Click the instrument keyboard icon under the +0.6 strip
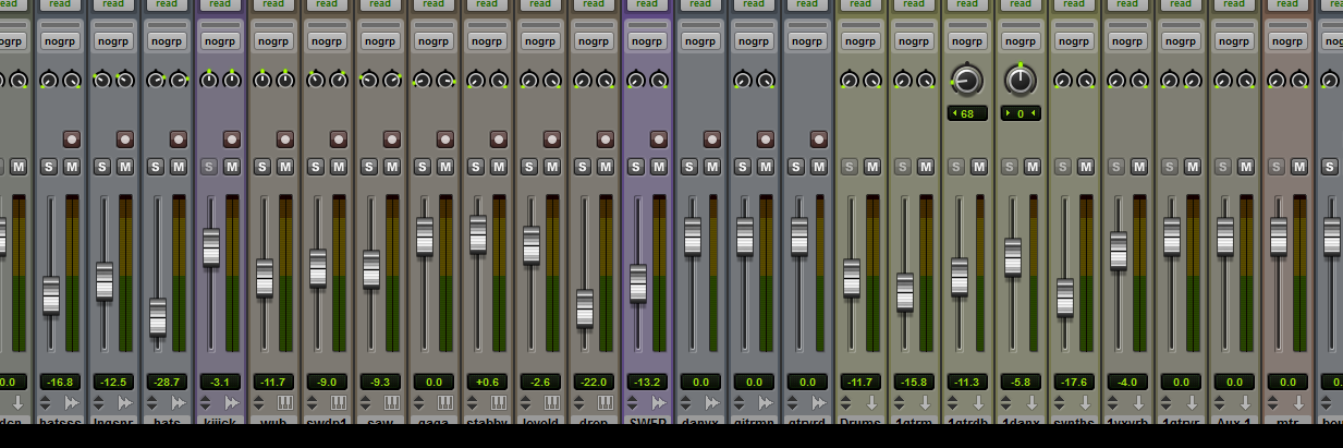 point(498,402)
